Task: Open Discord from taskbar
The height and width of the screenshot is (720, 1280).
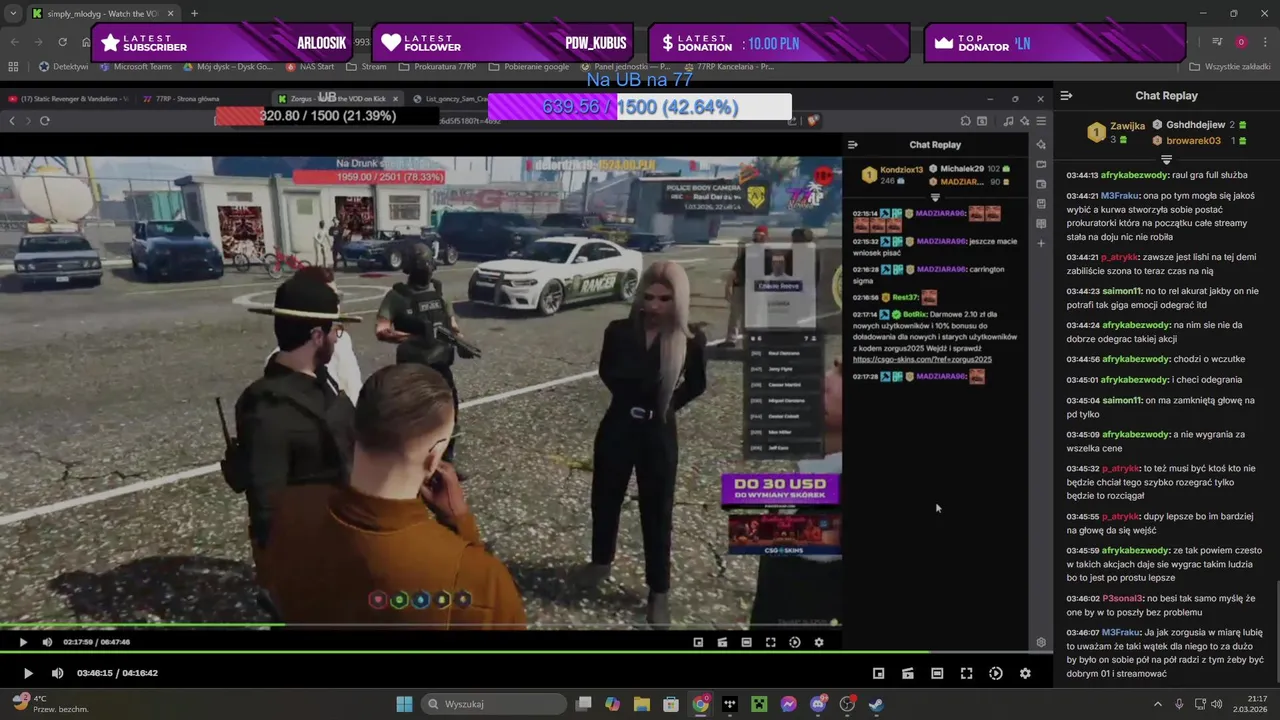Action: pyautogui.click(x=818, y=704)
